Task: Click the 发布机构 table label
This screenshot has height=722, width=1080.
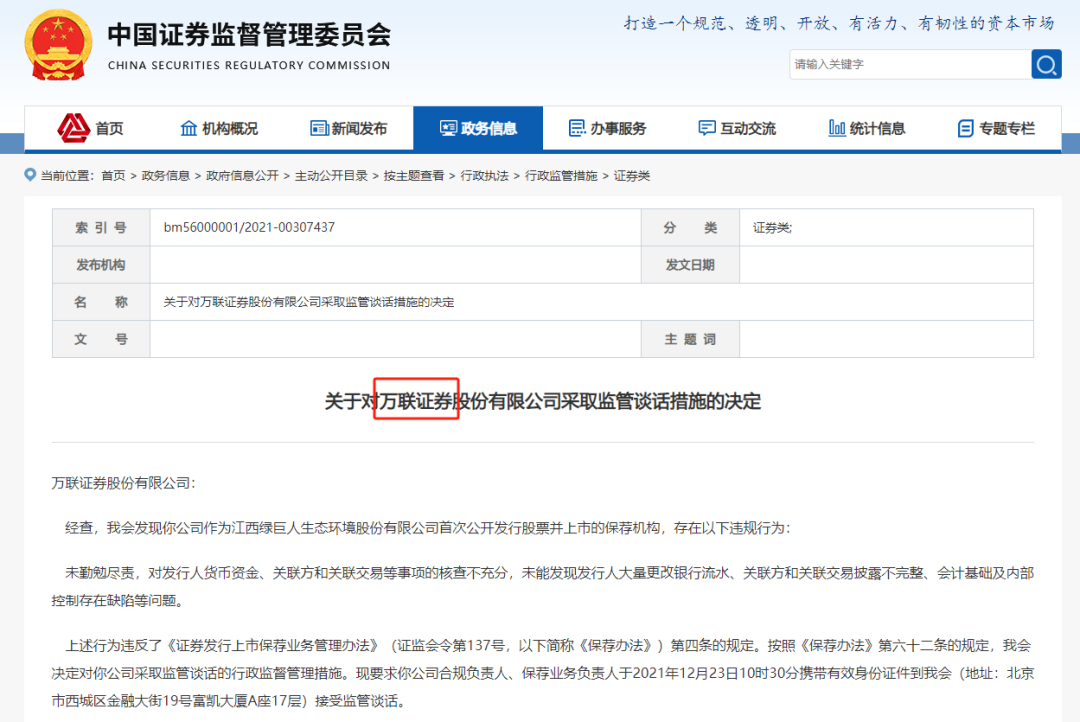Action: (x=101, y=265)
